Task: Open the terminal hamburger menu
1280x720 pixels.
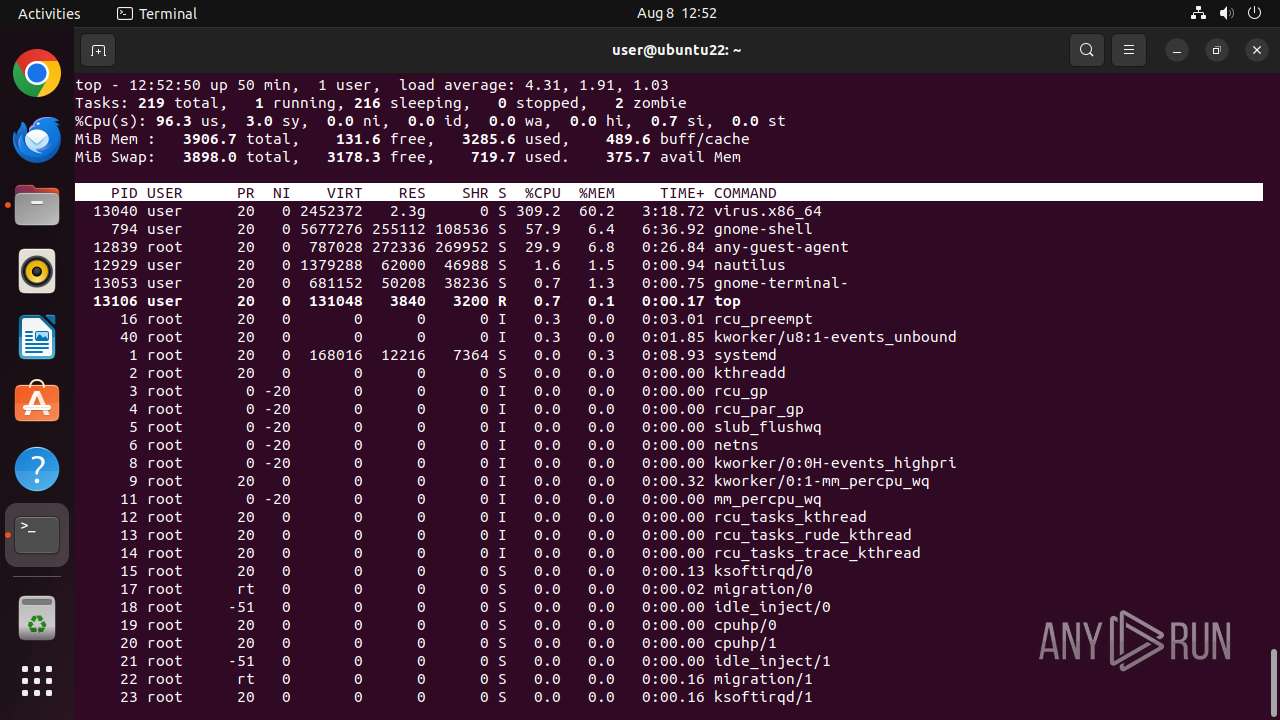Action: coord(1129,50)
